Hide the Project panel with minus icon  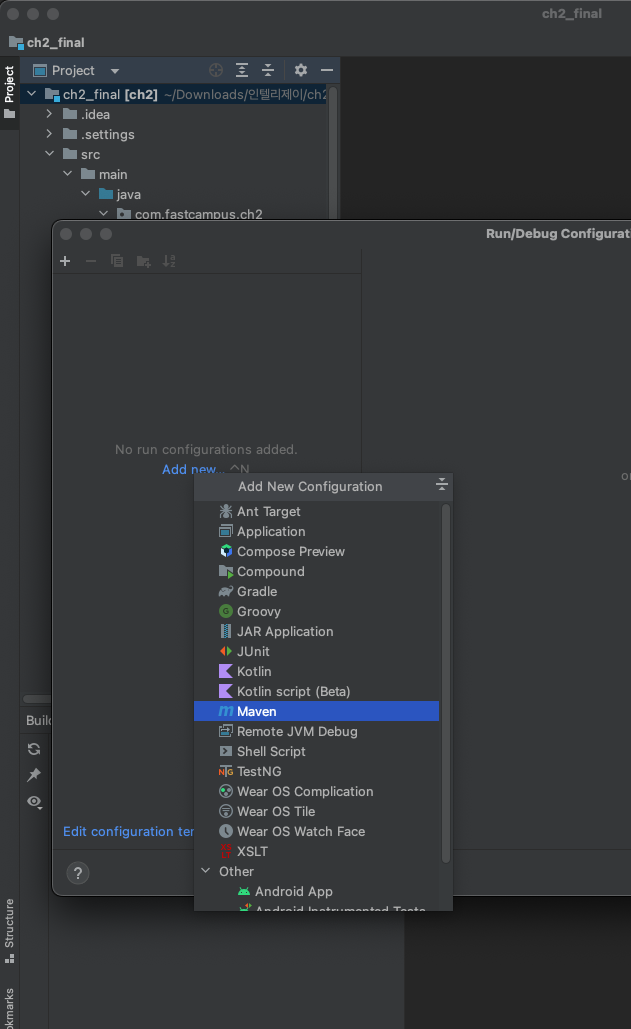[x=327, y=70]
